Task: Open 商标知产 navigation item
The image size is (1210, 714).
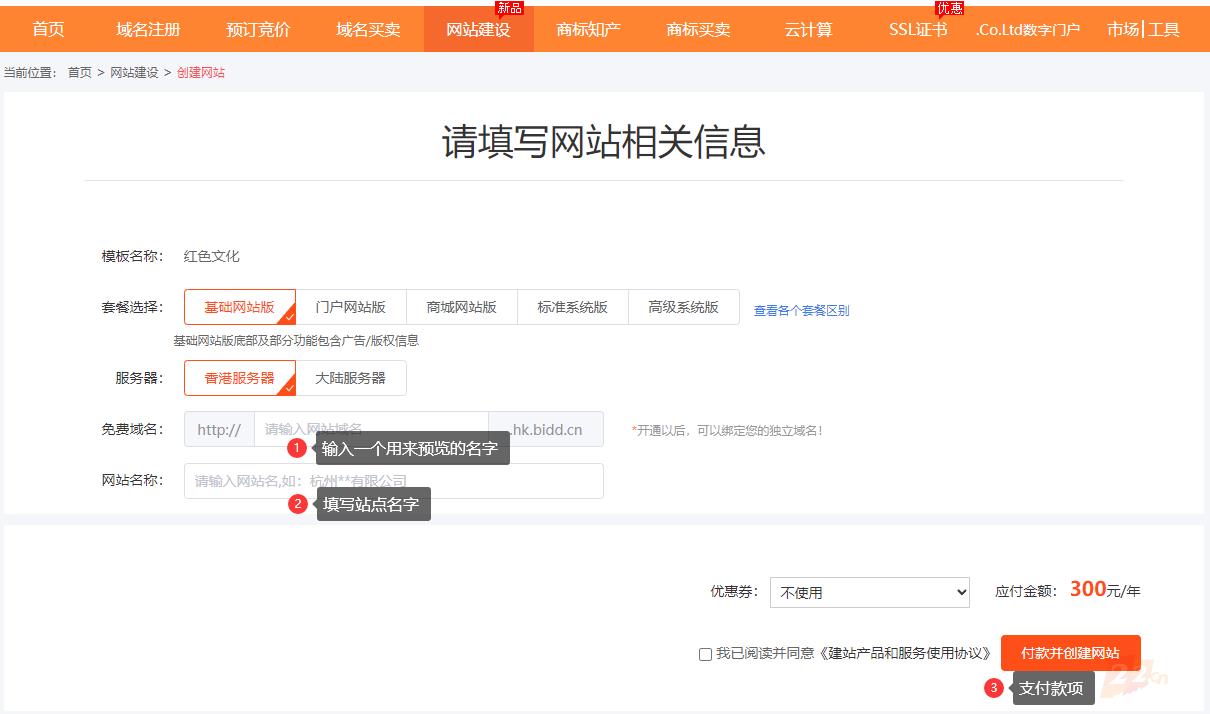Action: click(x=588, y=29)
